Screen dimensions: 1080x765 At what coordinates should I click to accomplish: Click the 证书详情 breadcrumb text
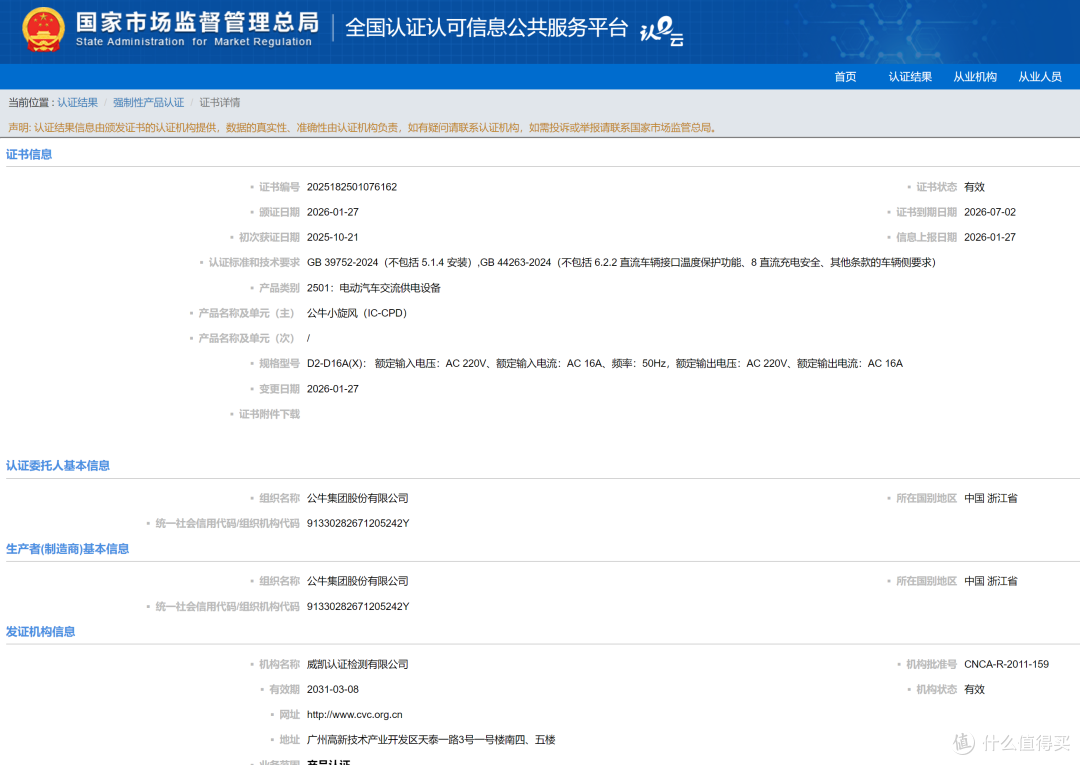pyautogui.click(x=220, y=103)
